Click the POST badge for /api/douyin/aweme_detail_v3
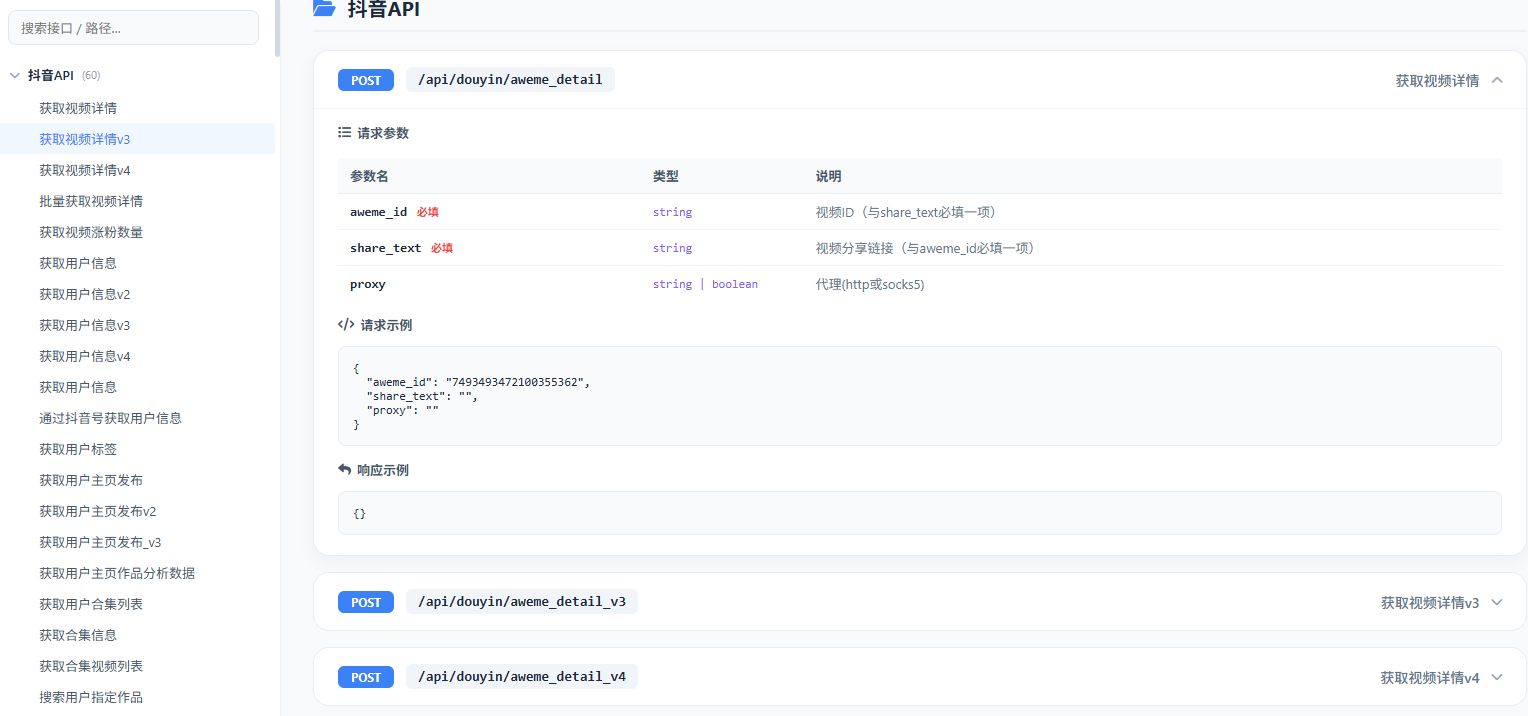The height and width of the screenshot is (716, 1528). (366, 602)
